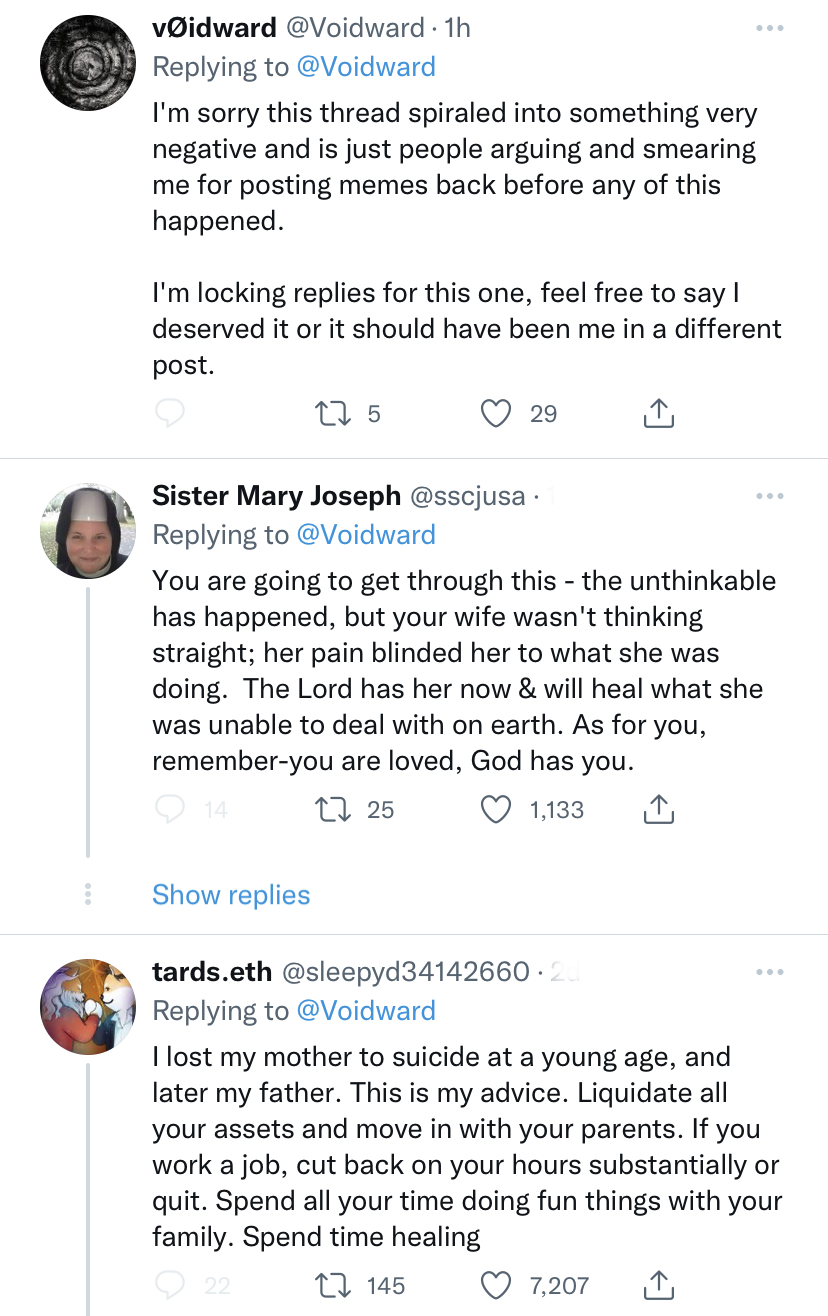Click the disabled reply icon on vØidward's tweet
The image size is (828, 1316).
(170, 413)
